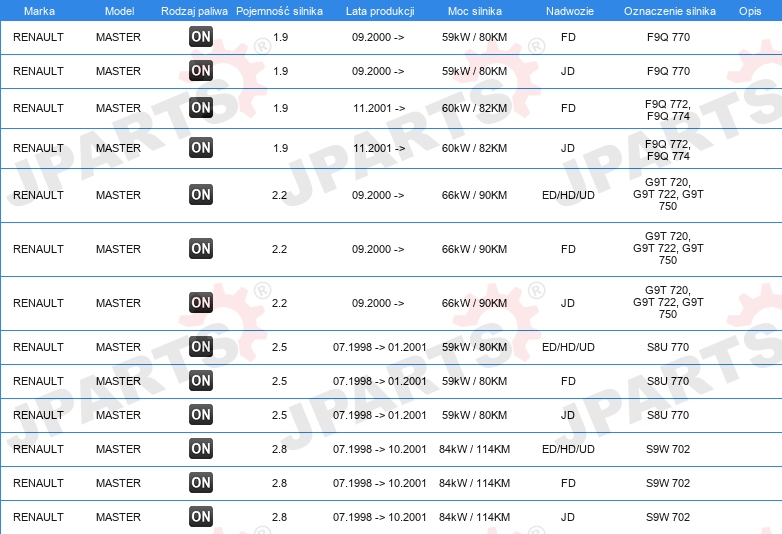This screenshot has width=782, height=534.
Task: Click '07.1998 -> 10.2001' in 2.8 JD row
Action: 380,517
